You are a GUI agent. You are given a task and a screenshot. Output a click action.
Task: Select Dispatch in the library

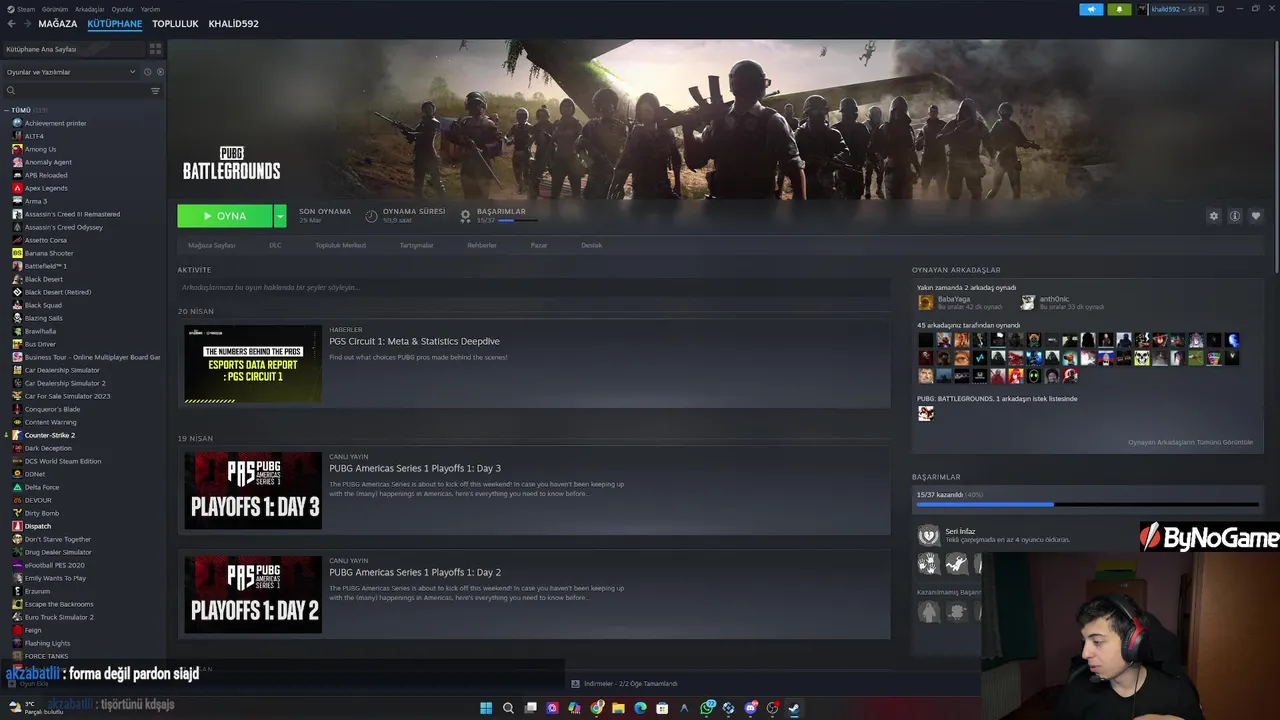(37, 526)
